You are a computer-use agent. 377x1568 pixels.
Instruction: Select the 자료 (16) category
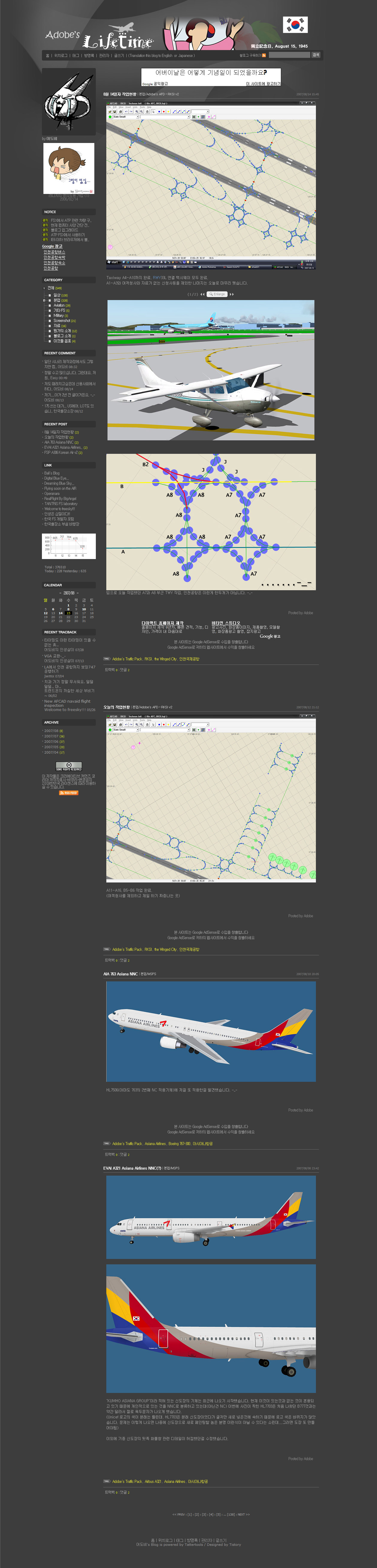[x=60, y=326]
